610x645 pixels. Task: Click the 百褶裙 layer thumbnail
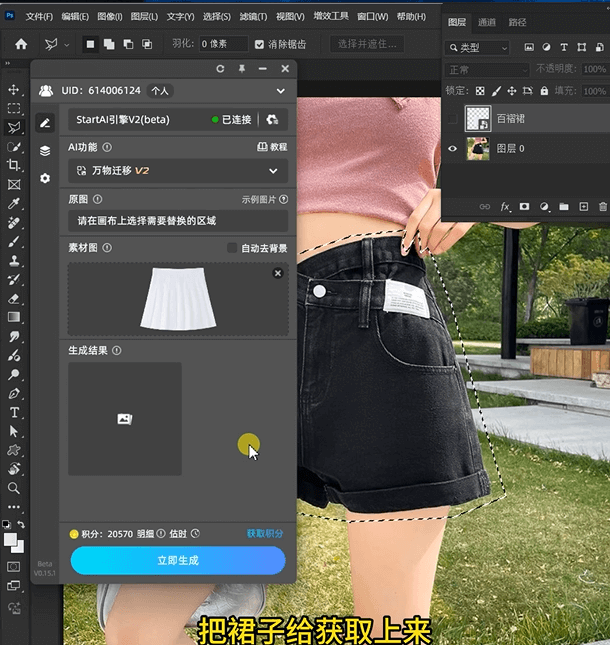[478, 118]
